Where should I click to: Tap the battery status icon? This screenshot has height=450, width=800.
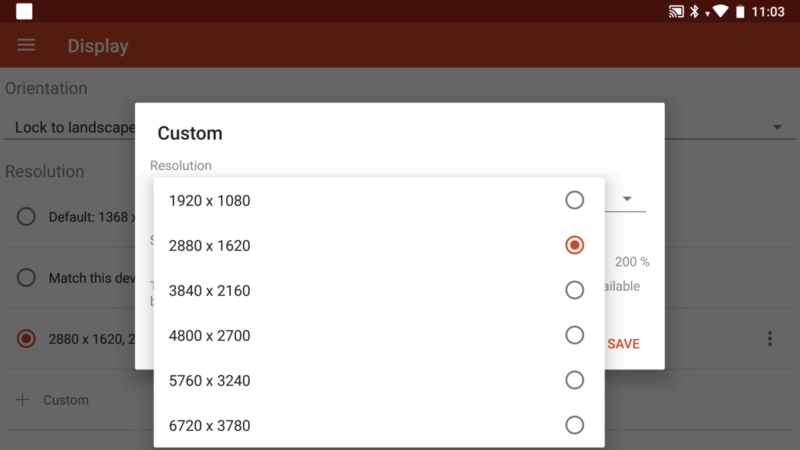tap(740, 11)
